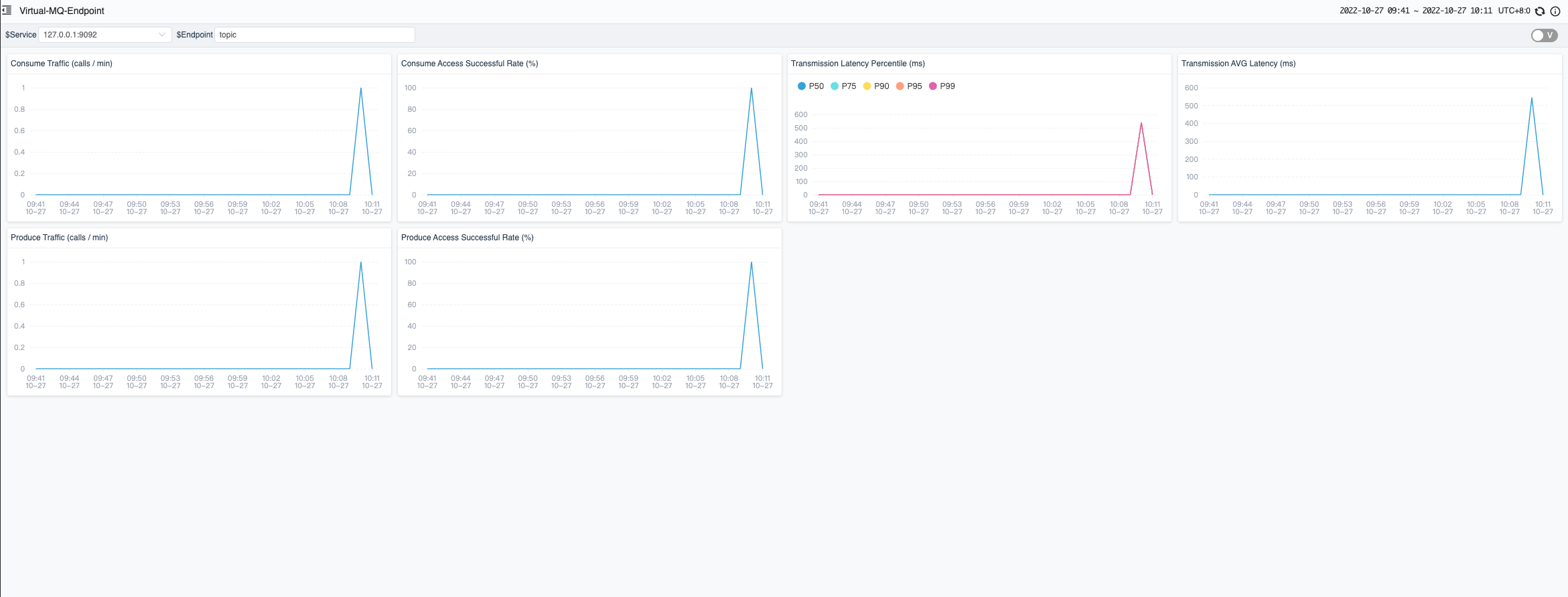Toggle P90 legend series
Image resolution: width=1568 pixels, height=597 pixels.
tap(876, 86)
